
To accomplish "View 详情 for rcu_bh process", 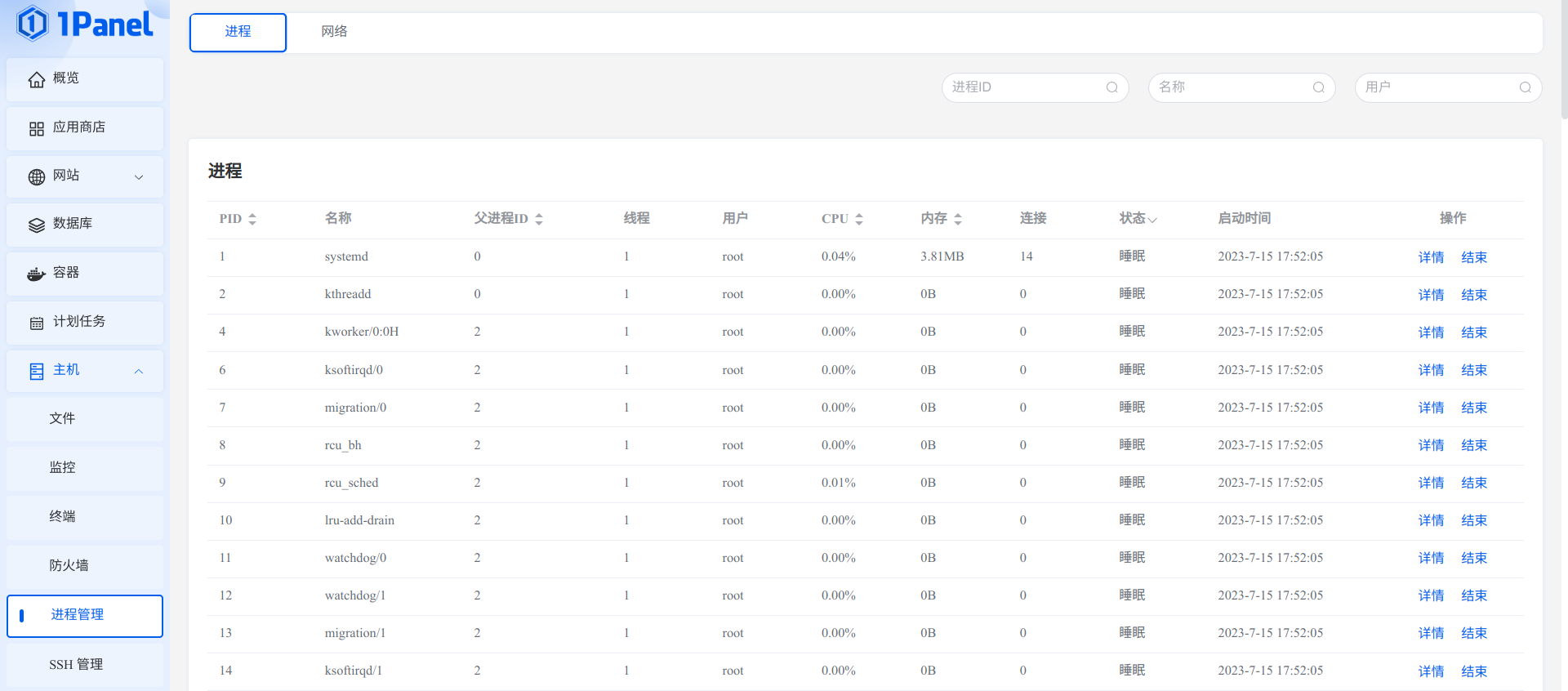I will coord(1431,445).
